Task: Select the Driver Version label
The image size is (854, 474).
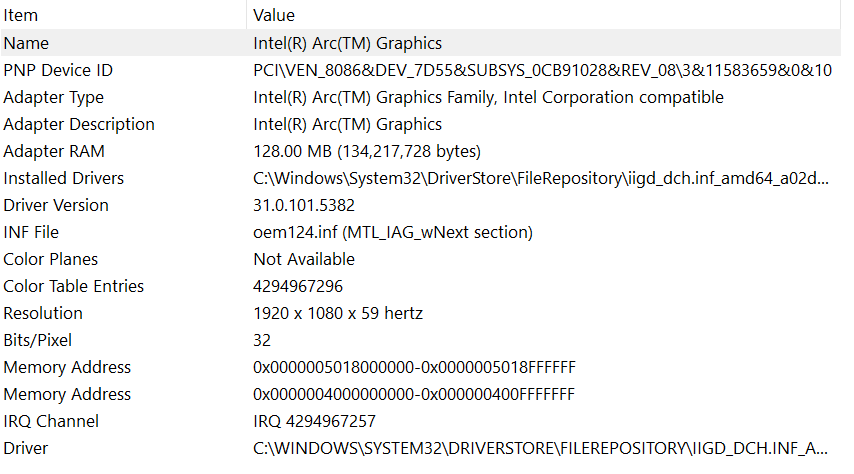Action: click(x=56, y=205)
